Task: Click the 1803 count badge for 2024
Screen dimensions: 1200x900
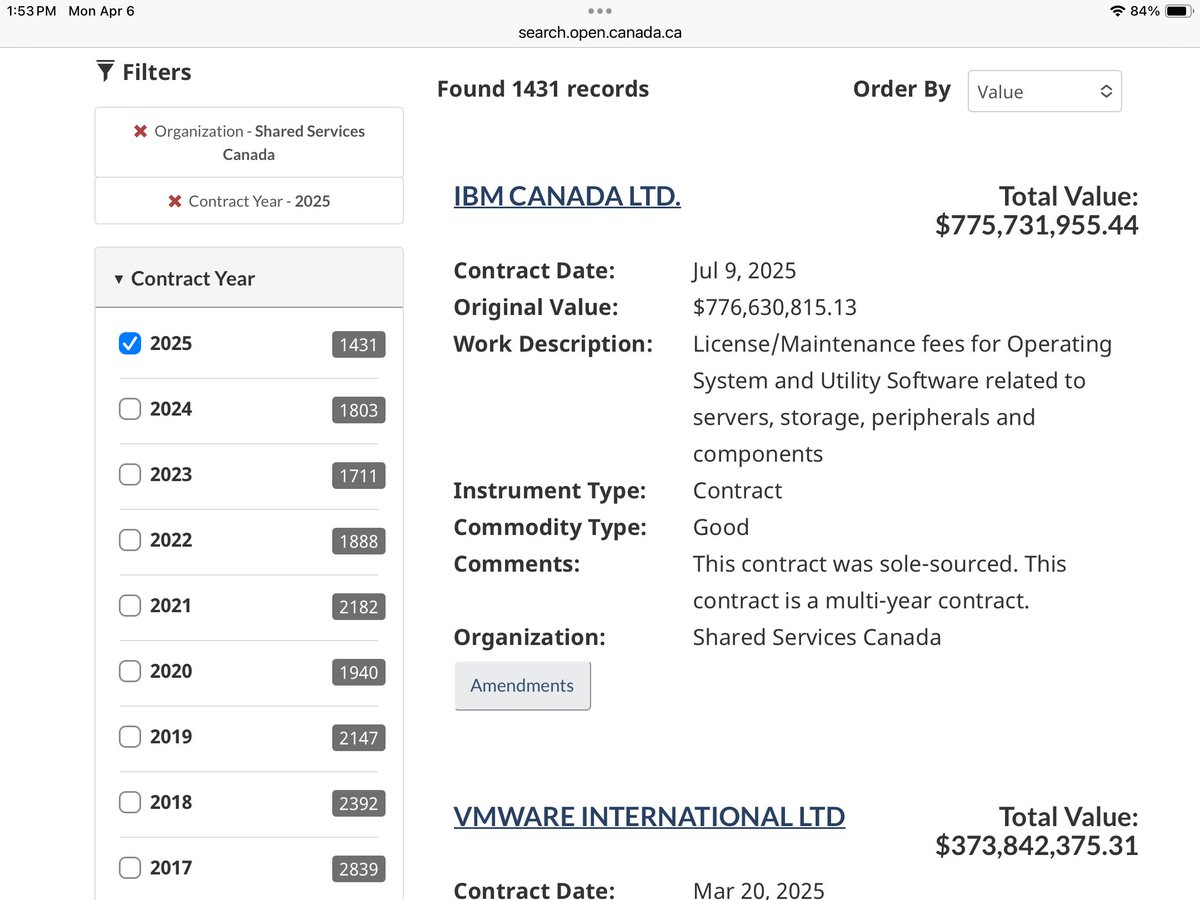Action: (x=358, y=411)
